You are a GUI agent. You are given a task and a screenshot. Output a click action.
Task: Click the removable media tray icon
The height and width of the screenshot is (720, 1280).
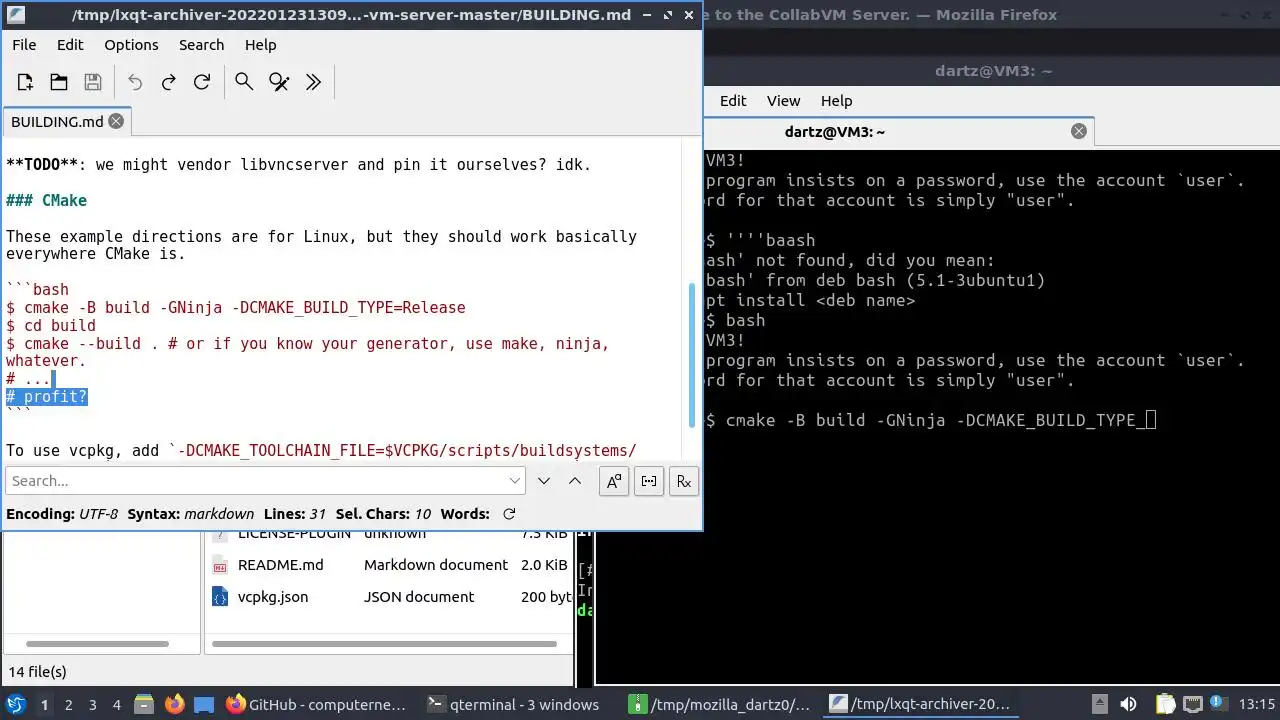click(1100, 704)
